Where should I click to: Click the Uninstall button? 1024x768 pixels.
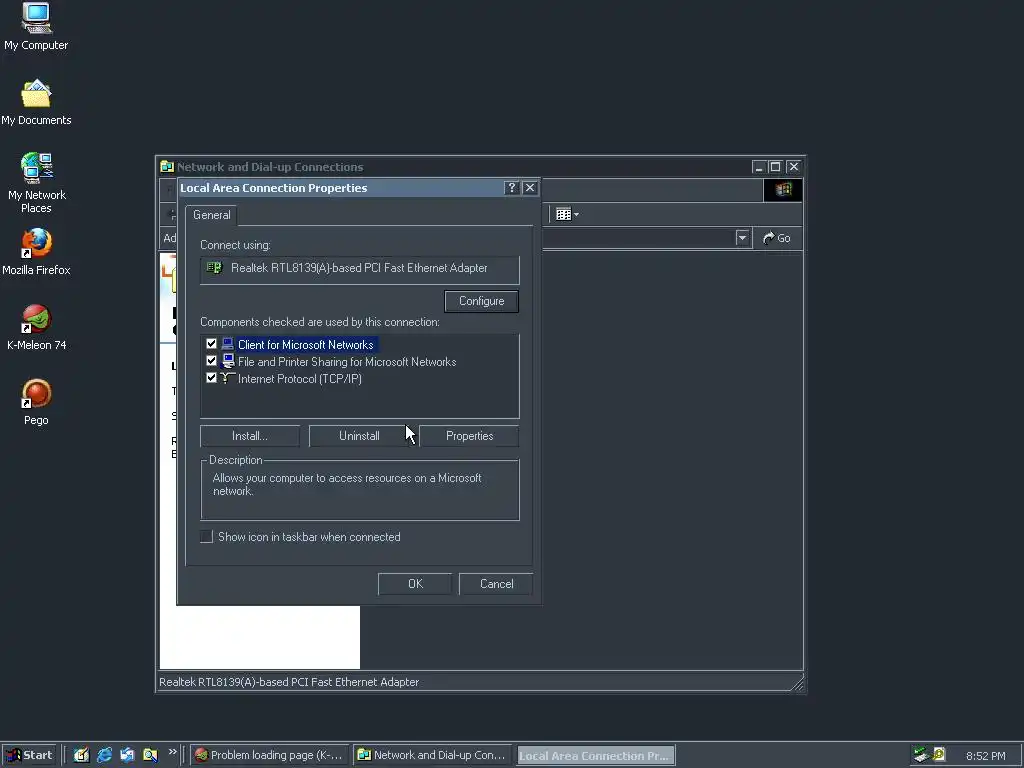point(359,436)
